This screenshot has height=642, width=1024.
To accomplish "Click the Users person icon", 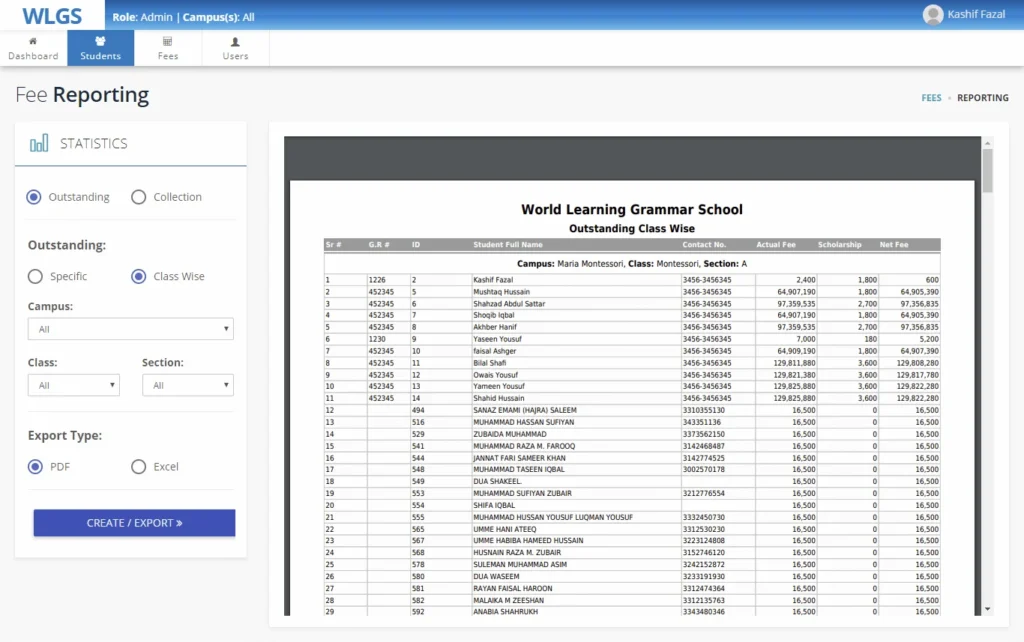I will tap(235, 42).
